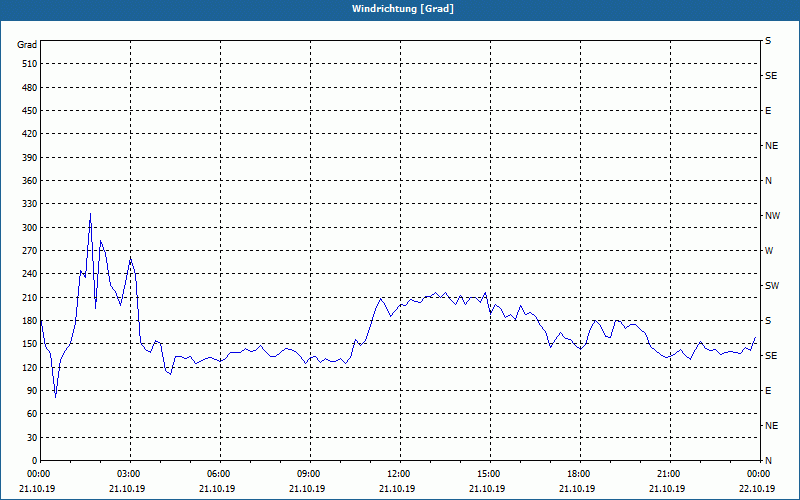Click the SW compass label on right axis
This screenshot has height=500, width=800.
point(772,286)
